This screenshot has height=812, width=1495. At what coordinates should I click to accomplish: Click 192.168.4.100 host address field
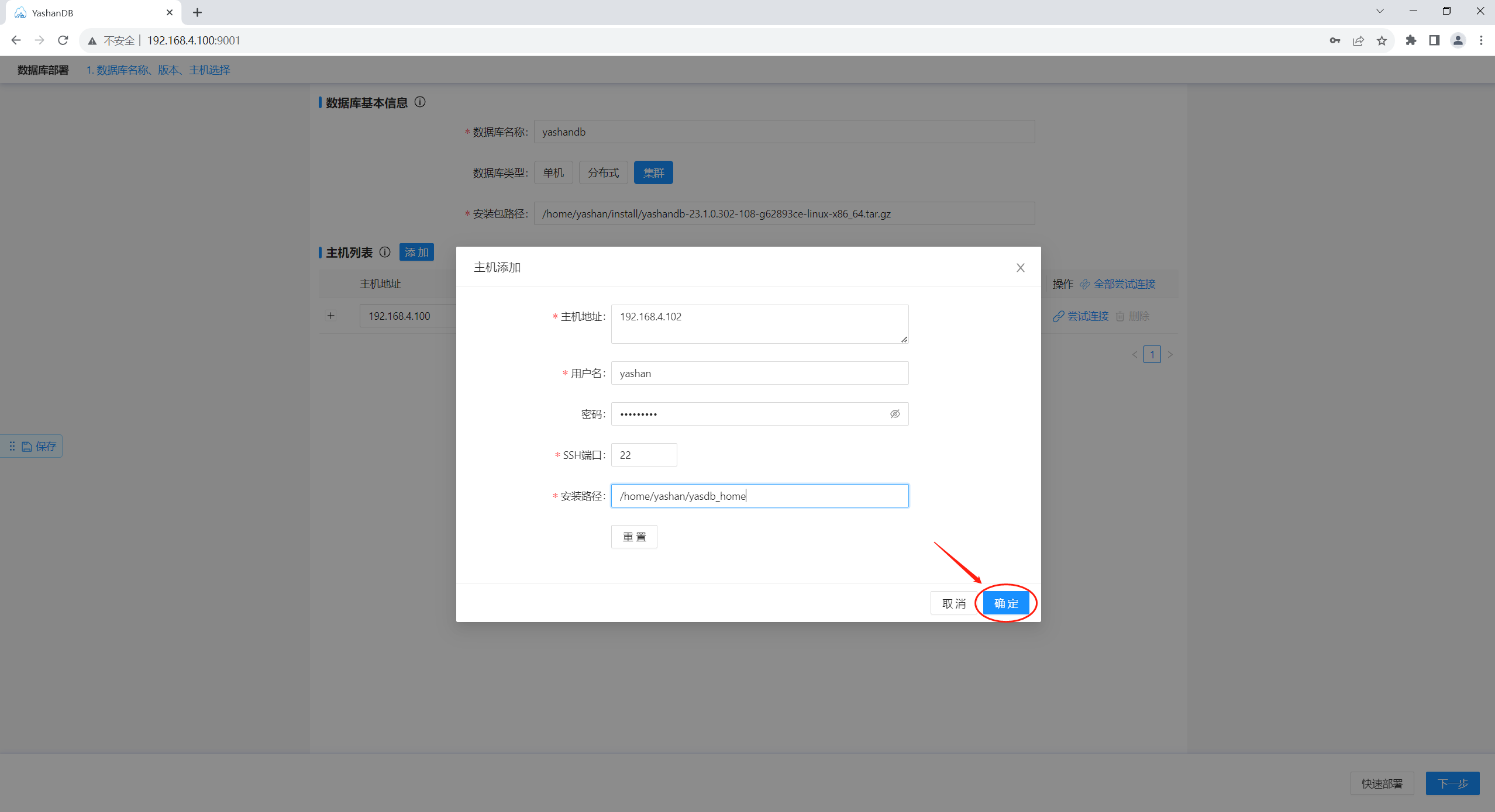(x=408, y=316)
